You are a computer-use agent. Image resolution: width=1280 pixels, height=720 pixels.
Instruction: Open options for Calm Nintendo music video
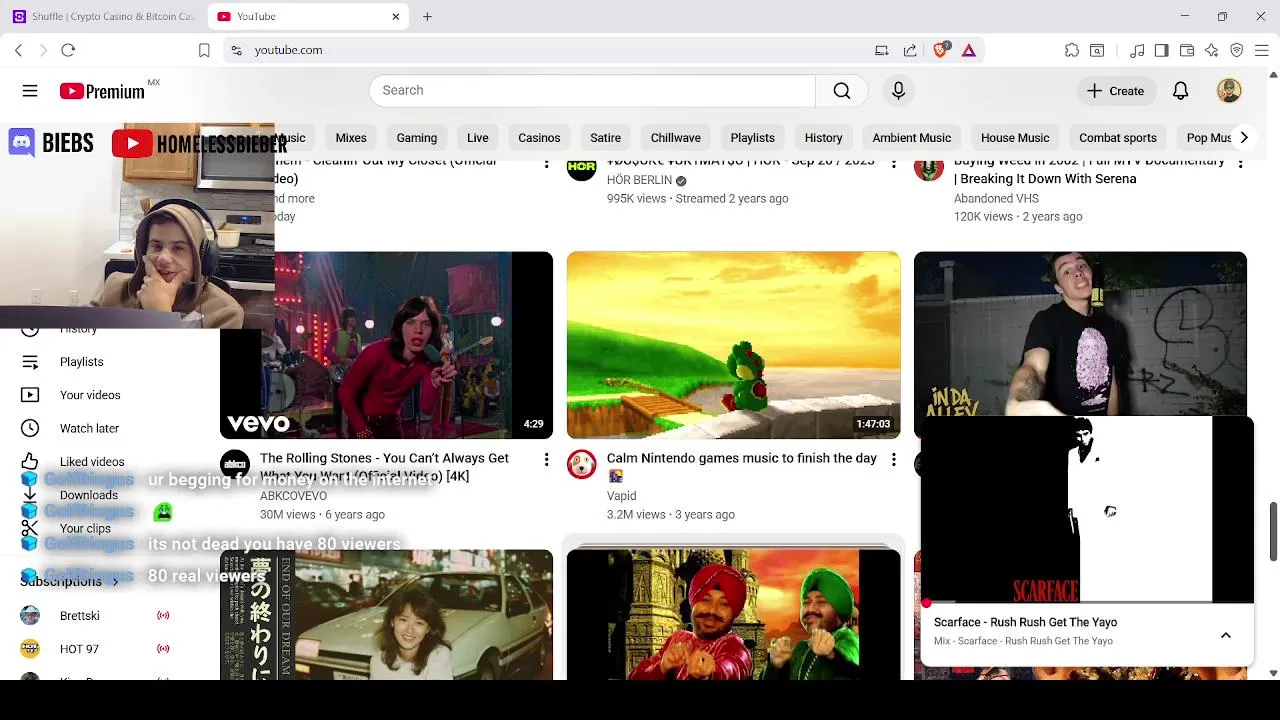click(x=893, y=459)
